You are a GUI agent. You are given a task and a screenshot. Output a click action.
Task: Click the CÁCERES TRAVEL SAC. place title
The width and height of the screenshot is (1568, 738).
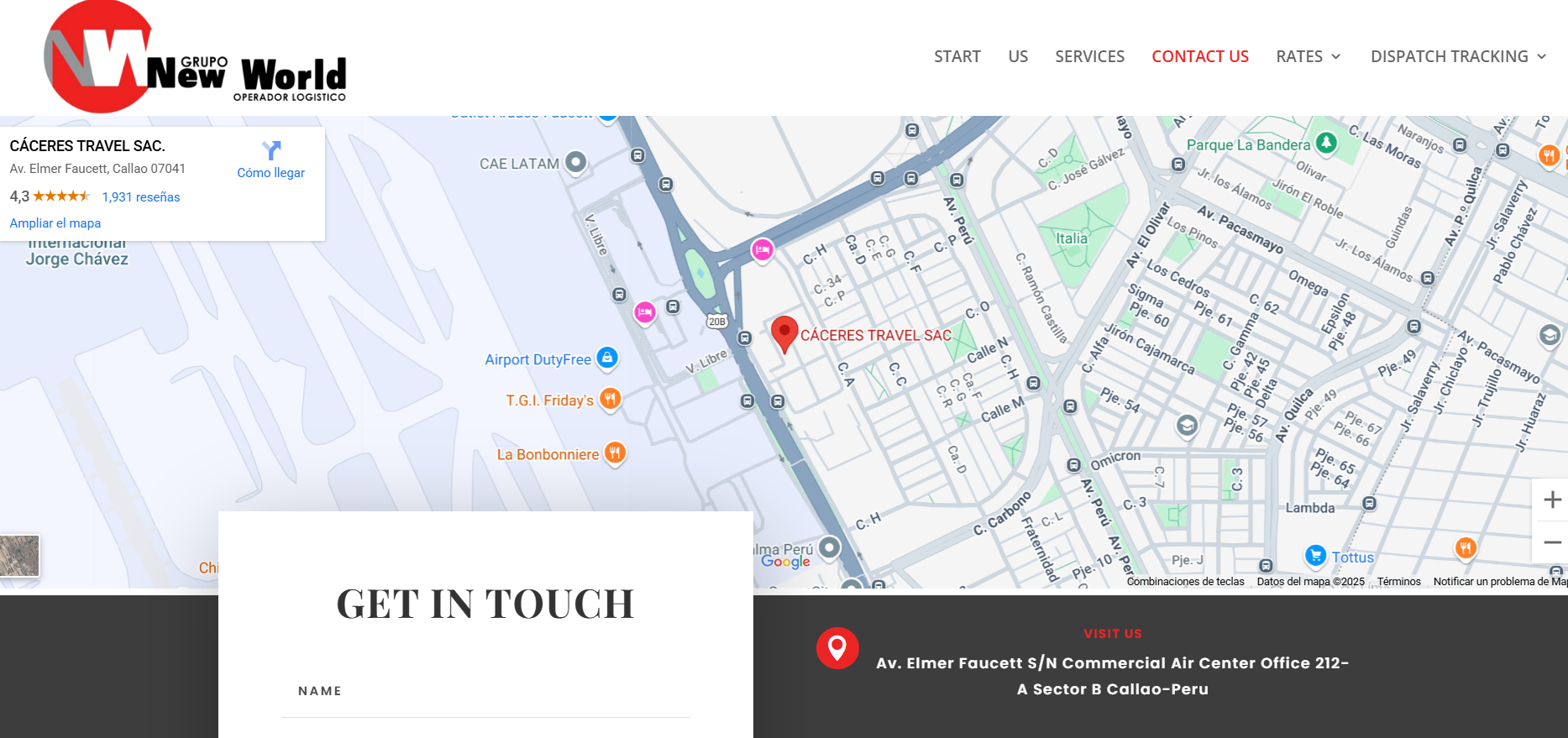pyautogui.click(x=87, y=146)
